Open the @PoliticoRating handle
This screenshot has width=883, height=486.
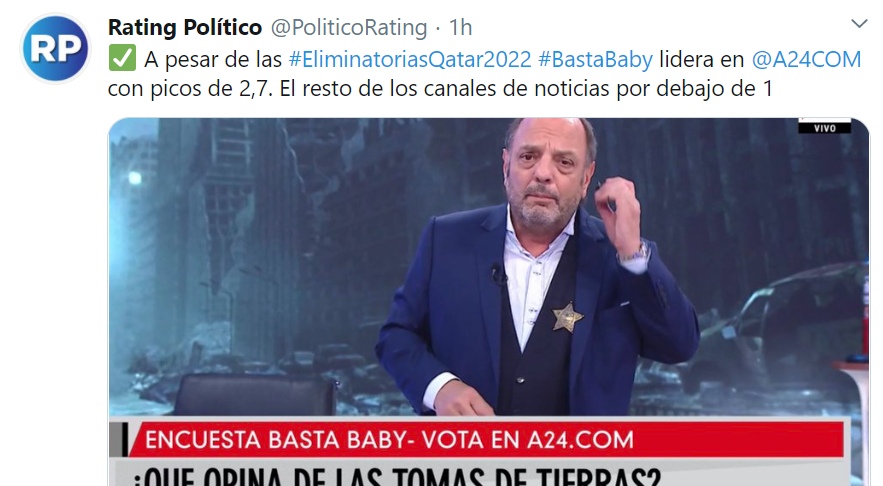[x=349, y=28]
